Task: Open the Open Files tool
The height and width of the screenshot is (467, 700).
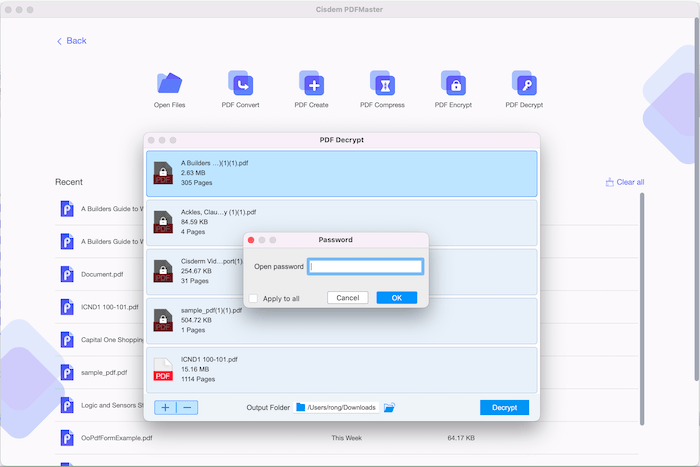Action: (169, 89)
